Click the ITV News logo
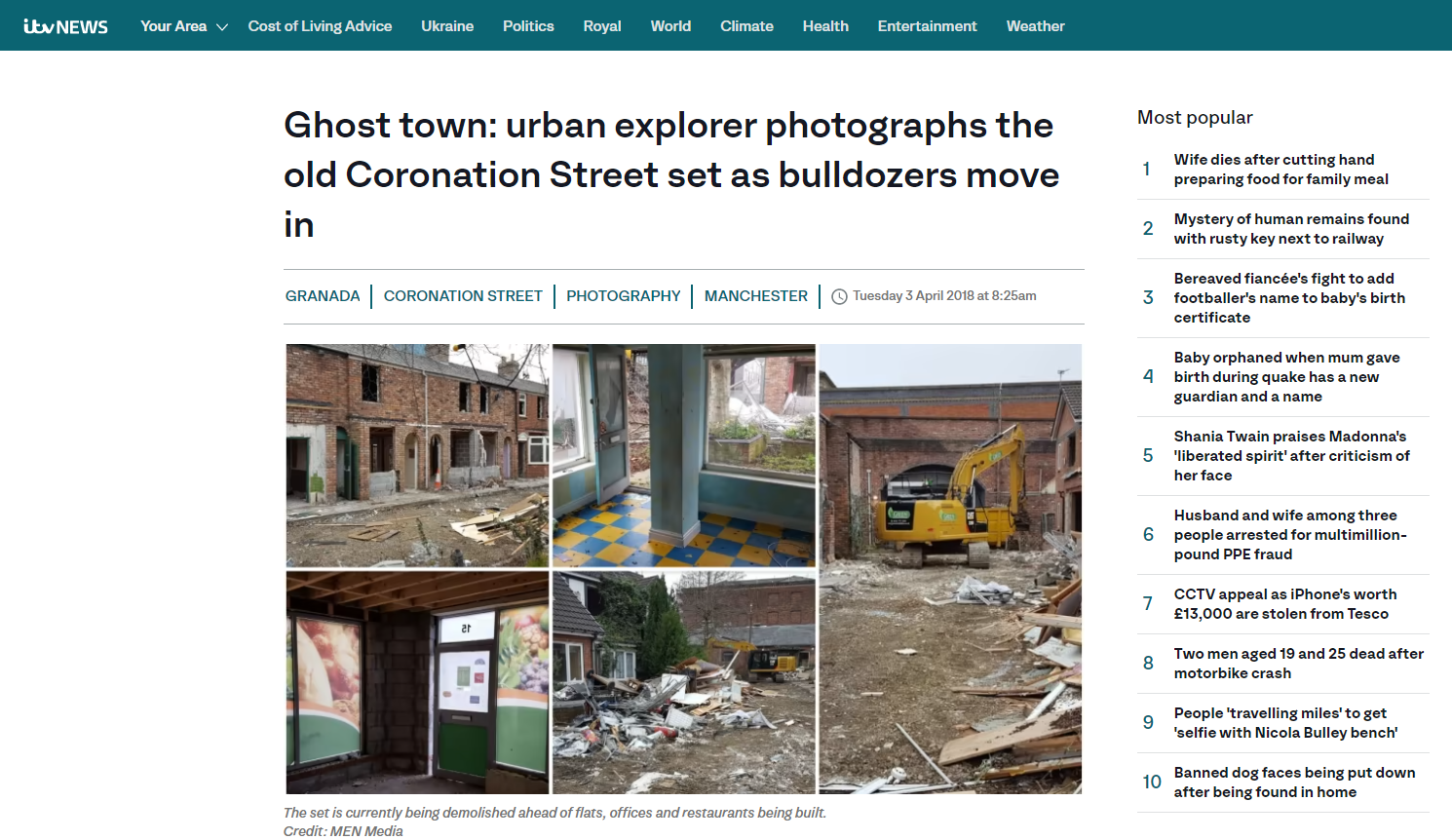The width and height of the screenshot is (1452, 840). point(65,26)
